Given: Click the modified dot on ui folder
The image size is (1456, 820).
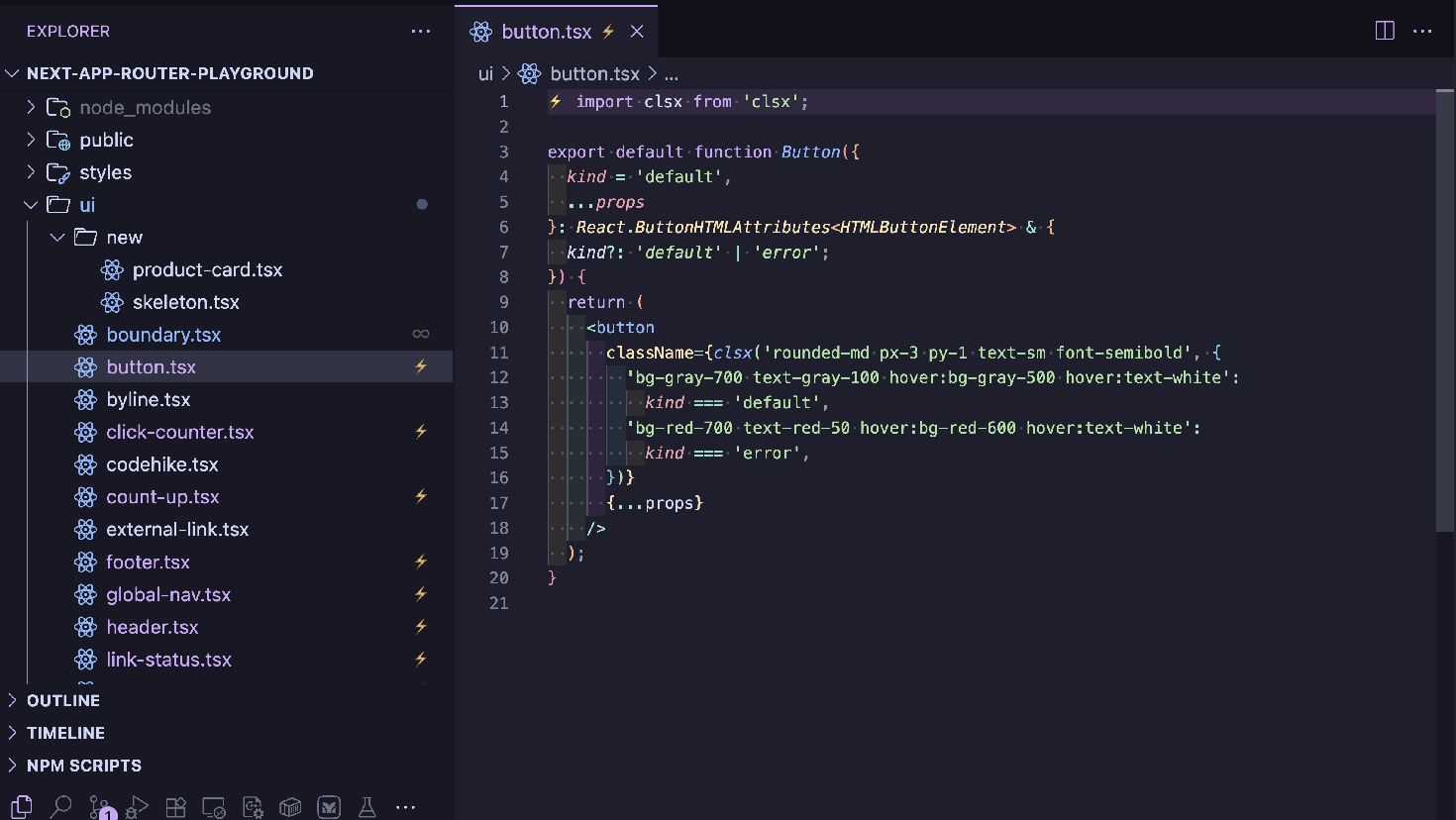Looking at the screenshot, I should (422, 205).
